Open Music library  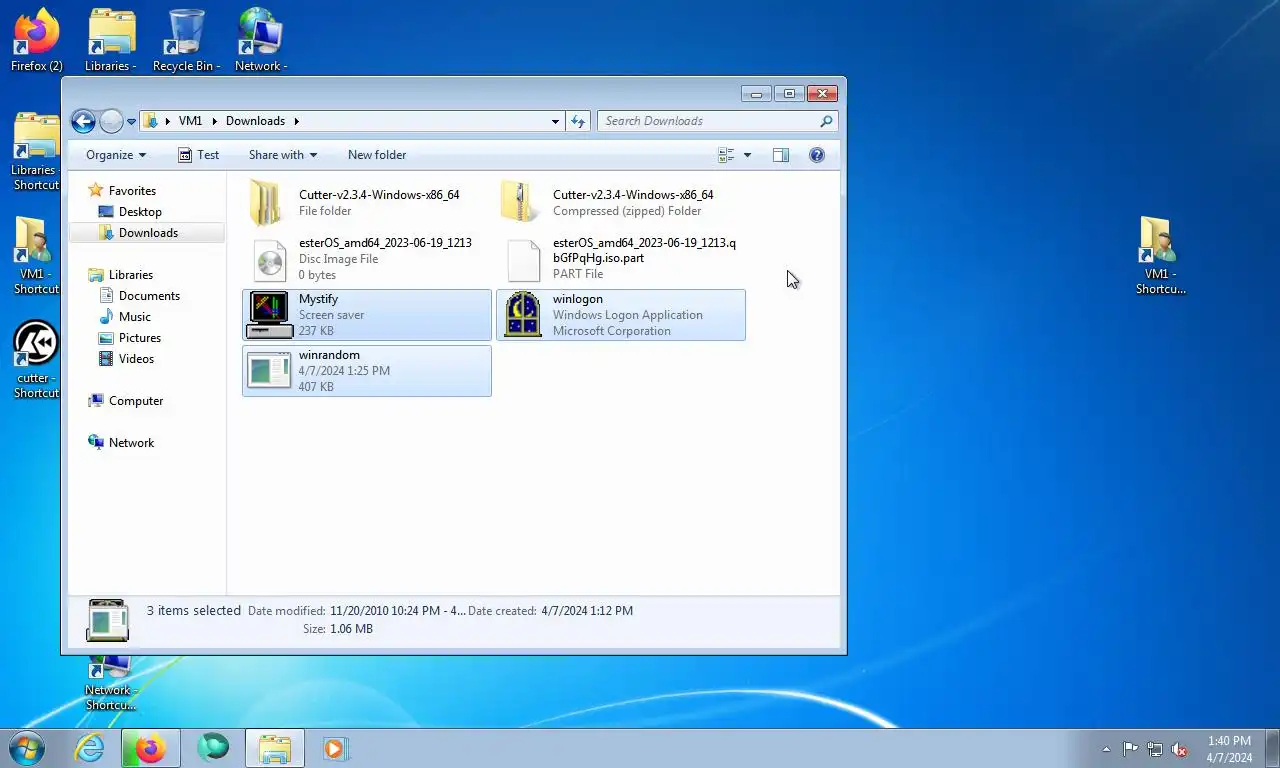(135, 317)
